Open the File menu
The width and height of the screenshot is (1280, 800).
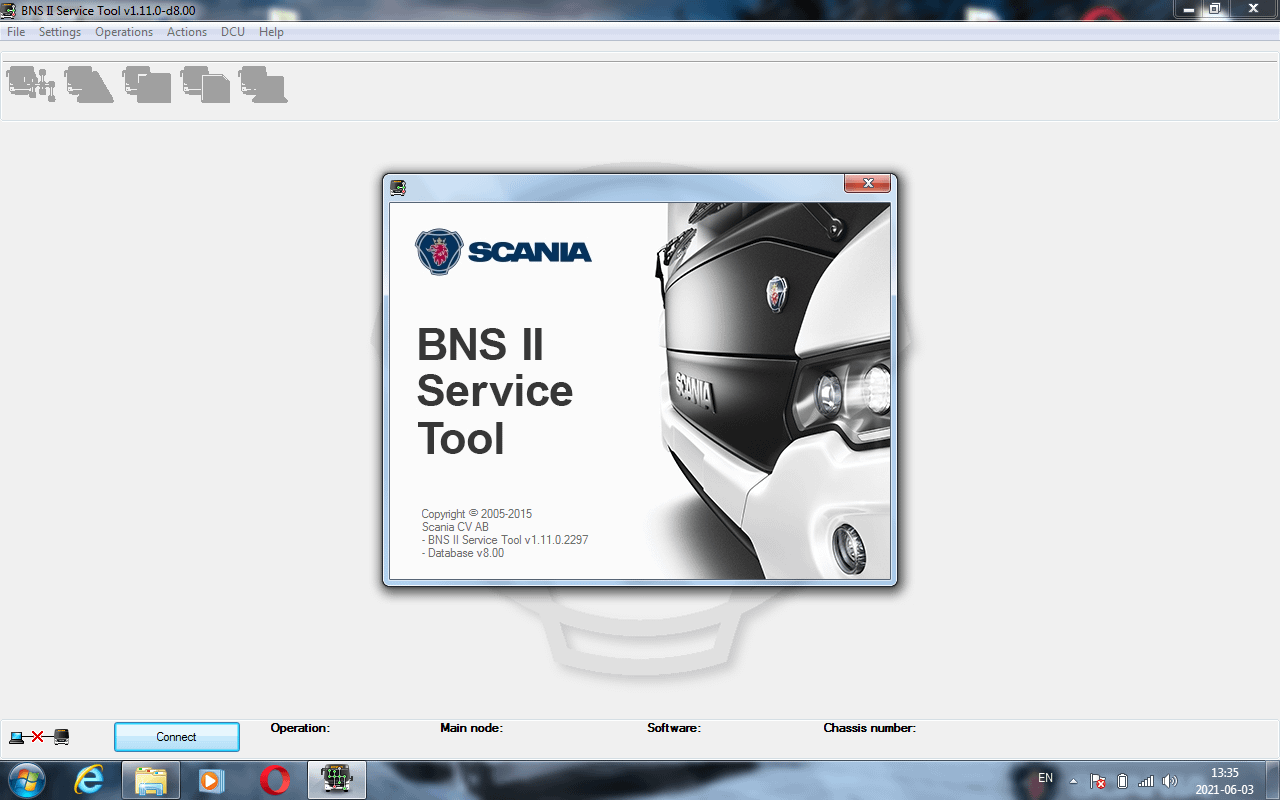coord(15,31)
